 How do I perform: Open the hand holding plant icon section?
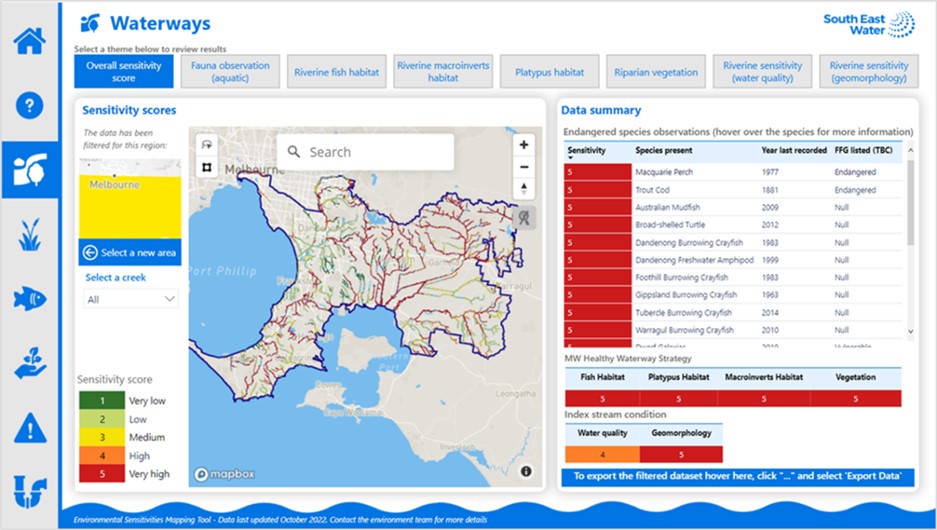(30, 364)
